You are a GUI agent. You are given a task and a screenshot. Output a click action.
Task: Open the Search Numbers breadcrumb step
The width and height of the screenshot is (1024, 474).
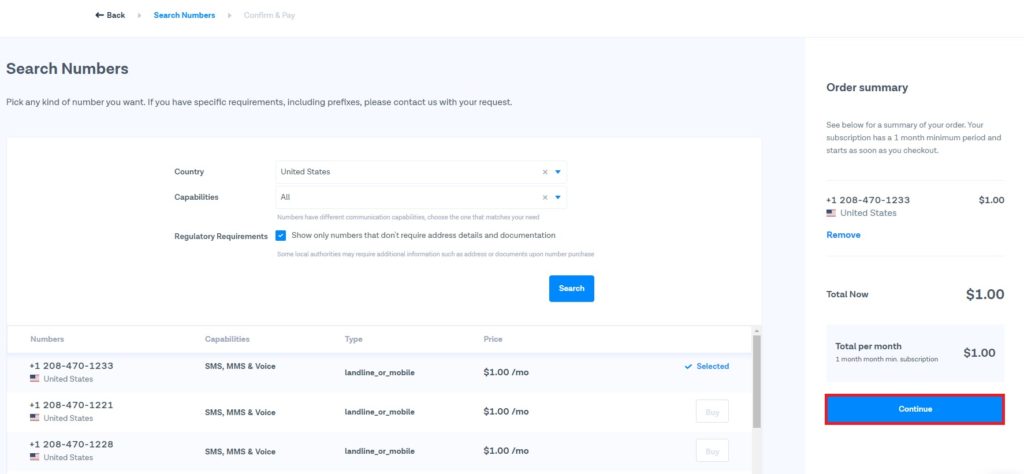click(x=184, y=15)
